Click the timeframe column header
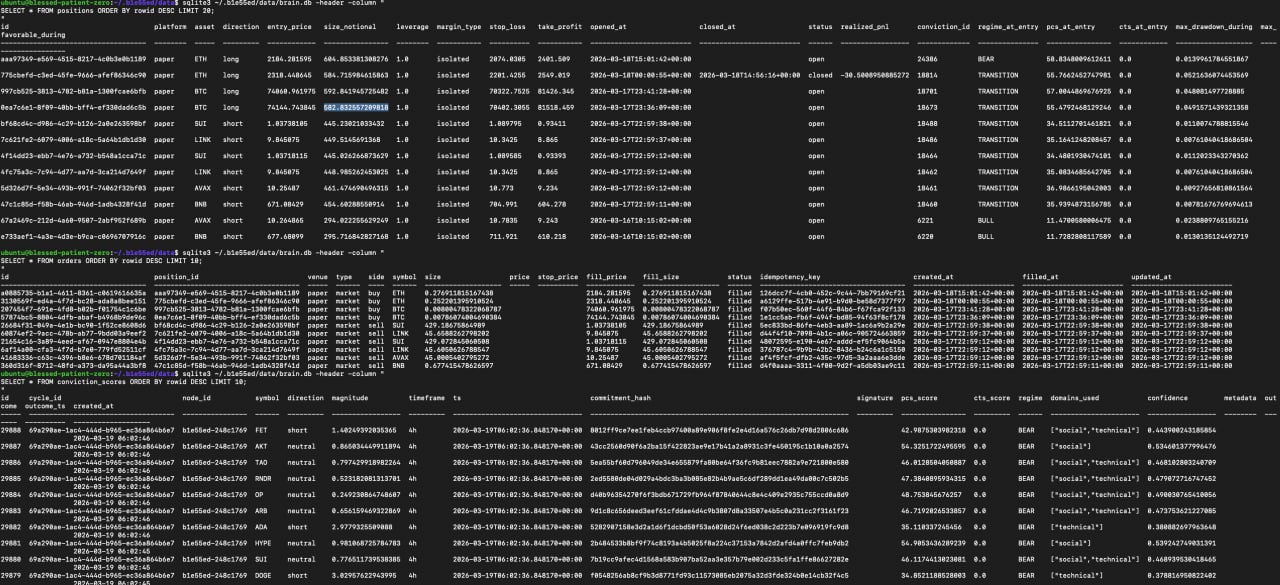The height and width of the screenshot is (585, 1280). coord(428,396)
